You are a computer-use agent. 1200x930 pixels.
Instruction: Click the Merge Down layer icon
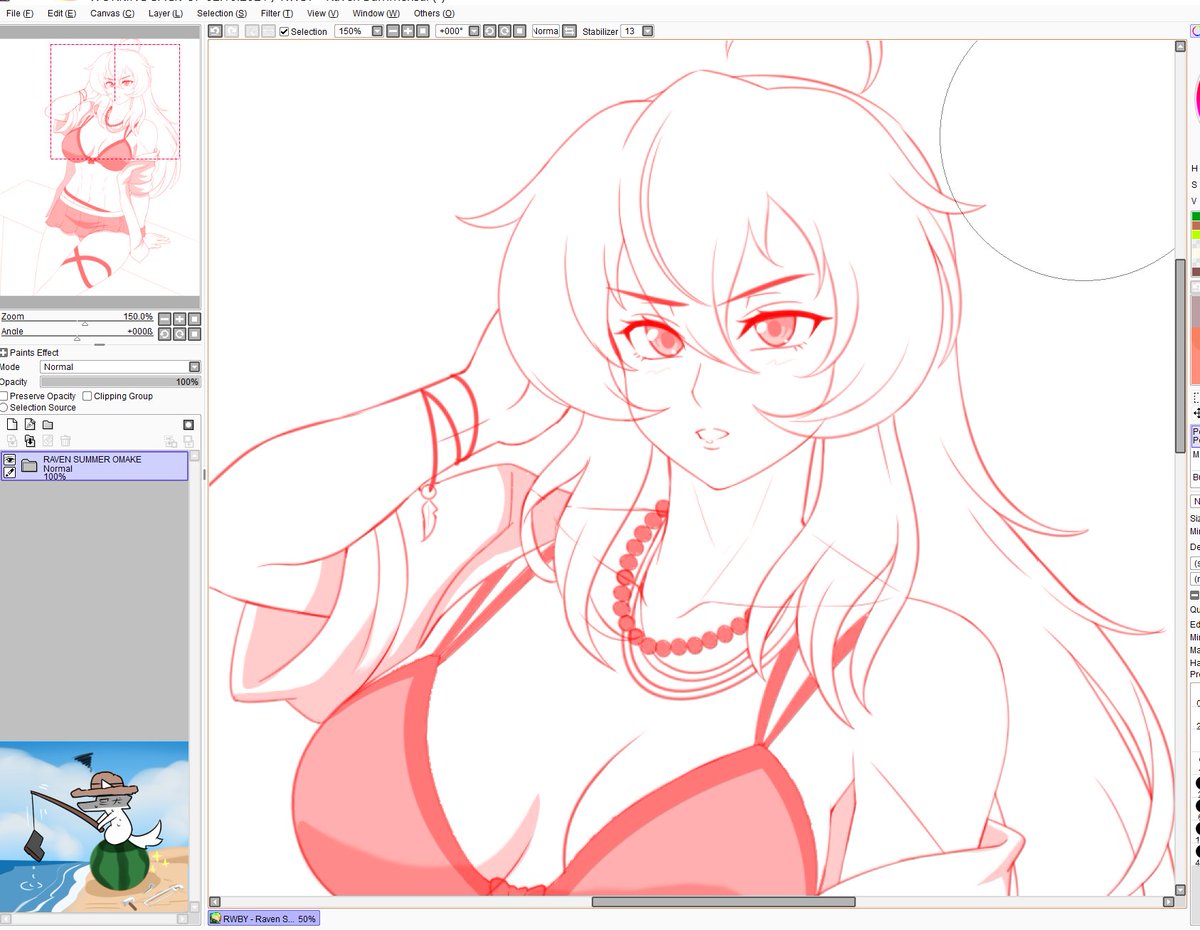[30, 441]
